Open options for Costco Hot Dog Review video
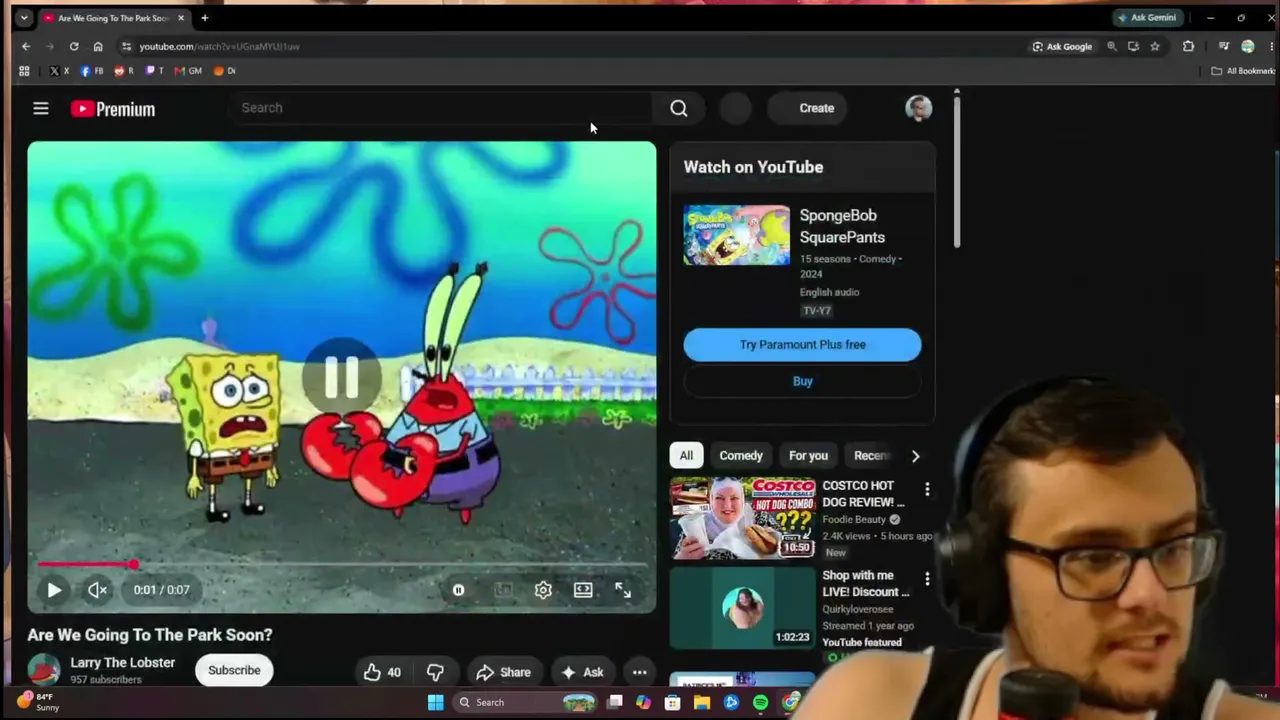Image resolution: width=1280 pixels, height=720 pixels. pyautogui.click(x=927, y=489)
